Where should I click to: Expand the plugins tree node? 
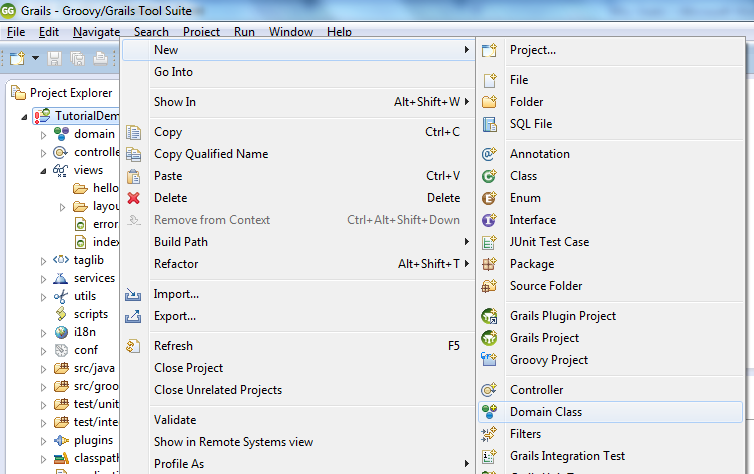[x=43, y=441]
